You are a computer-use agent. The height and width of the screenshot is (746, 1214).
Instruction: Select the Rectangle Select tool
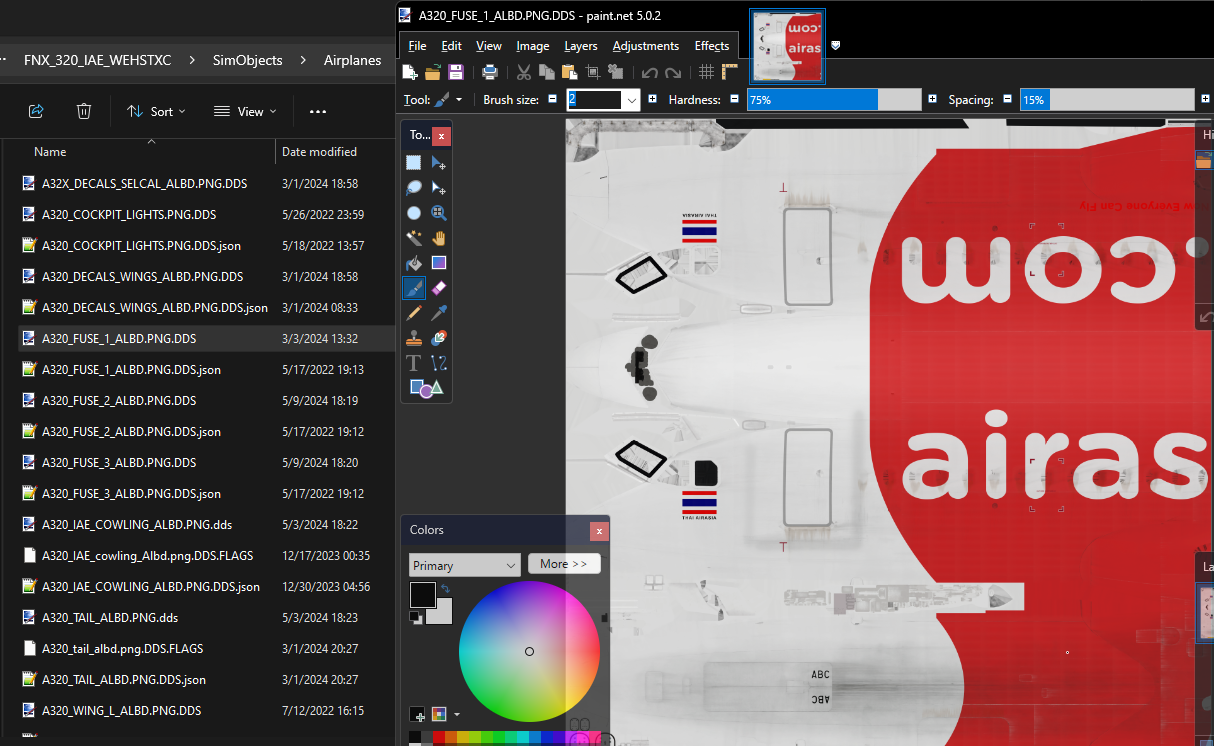point(414,163)
